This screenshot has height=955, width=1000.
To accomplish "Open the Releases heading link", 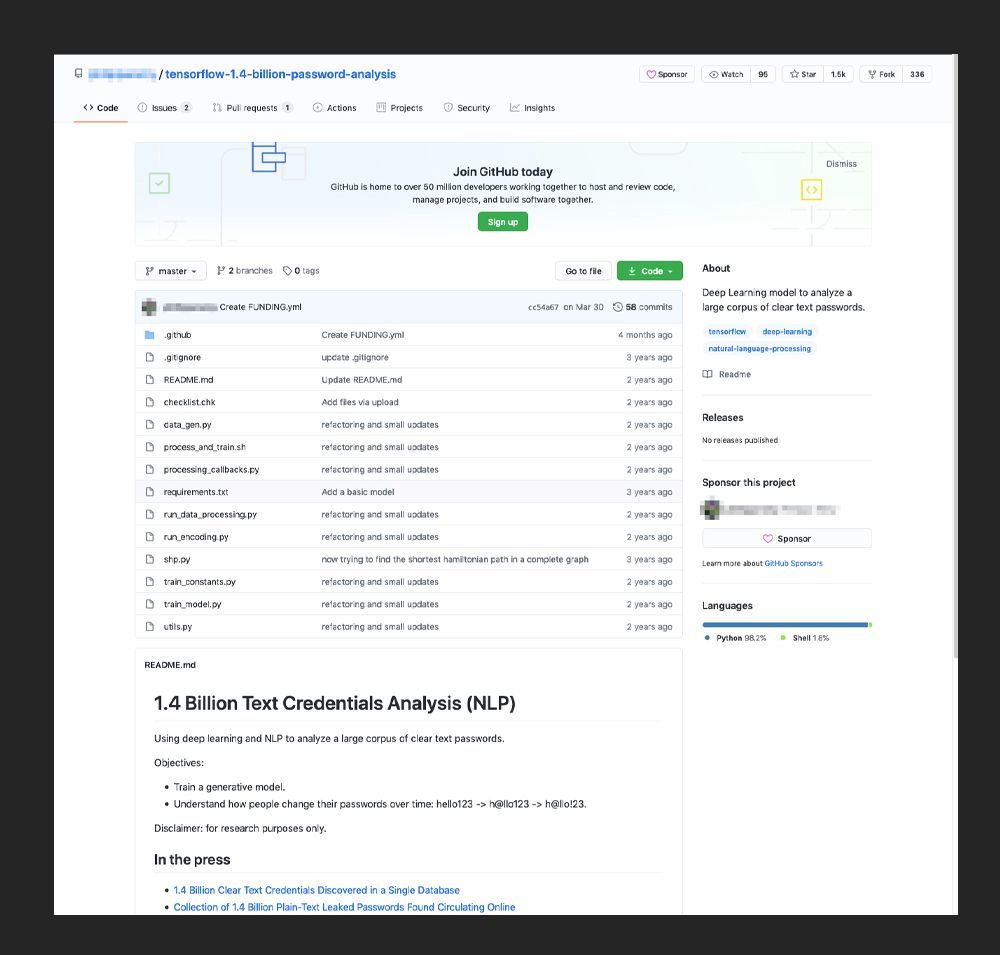I will coord(723,417).
